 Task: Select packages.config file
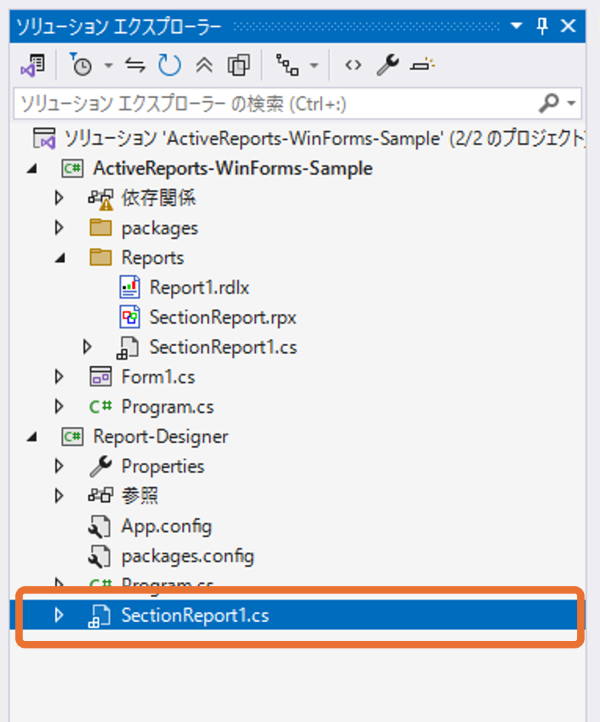click(187, 556)
